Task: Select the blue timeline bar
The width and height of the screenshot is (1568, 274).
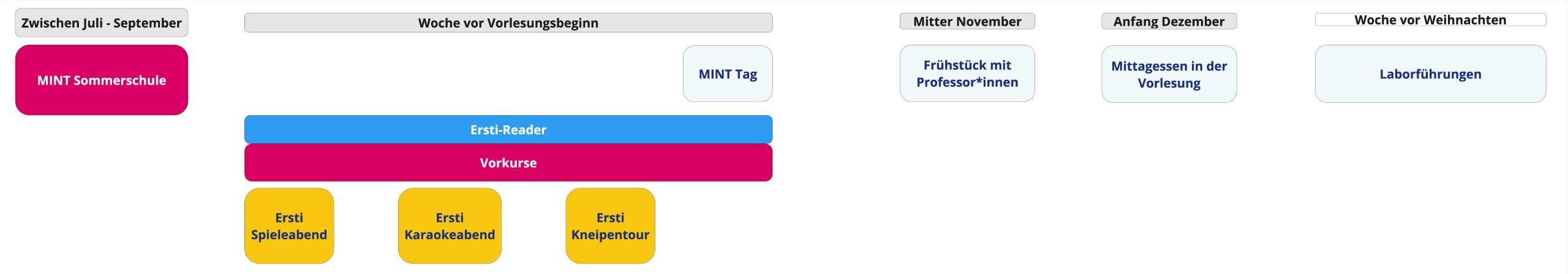Action: [x=508, y=129]
